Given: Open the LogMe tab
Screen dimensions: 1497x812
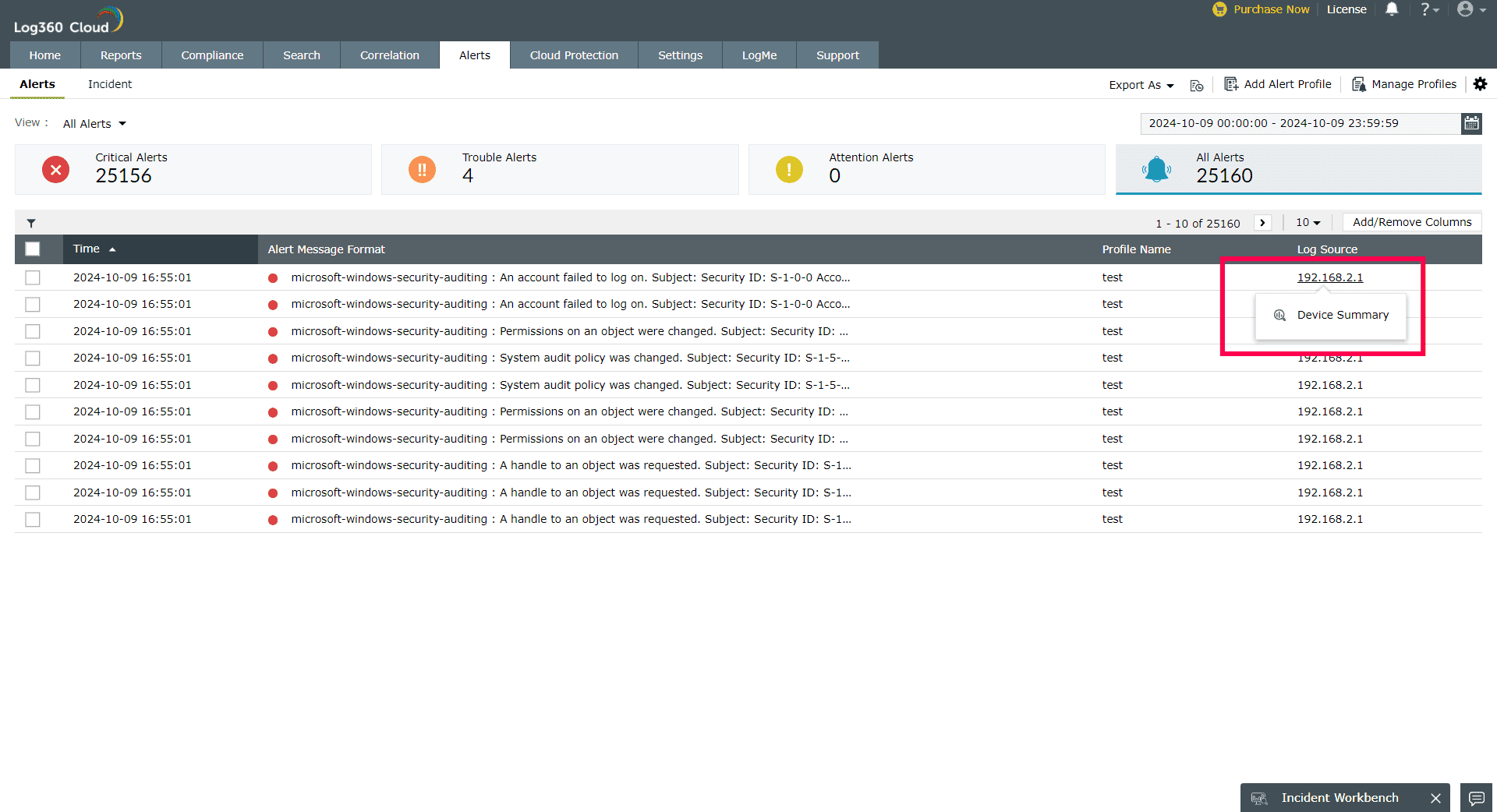Looking at the screenshot, I should pyautogui.click(x=759, y=55).
